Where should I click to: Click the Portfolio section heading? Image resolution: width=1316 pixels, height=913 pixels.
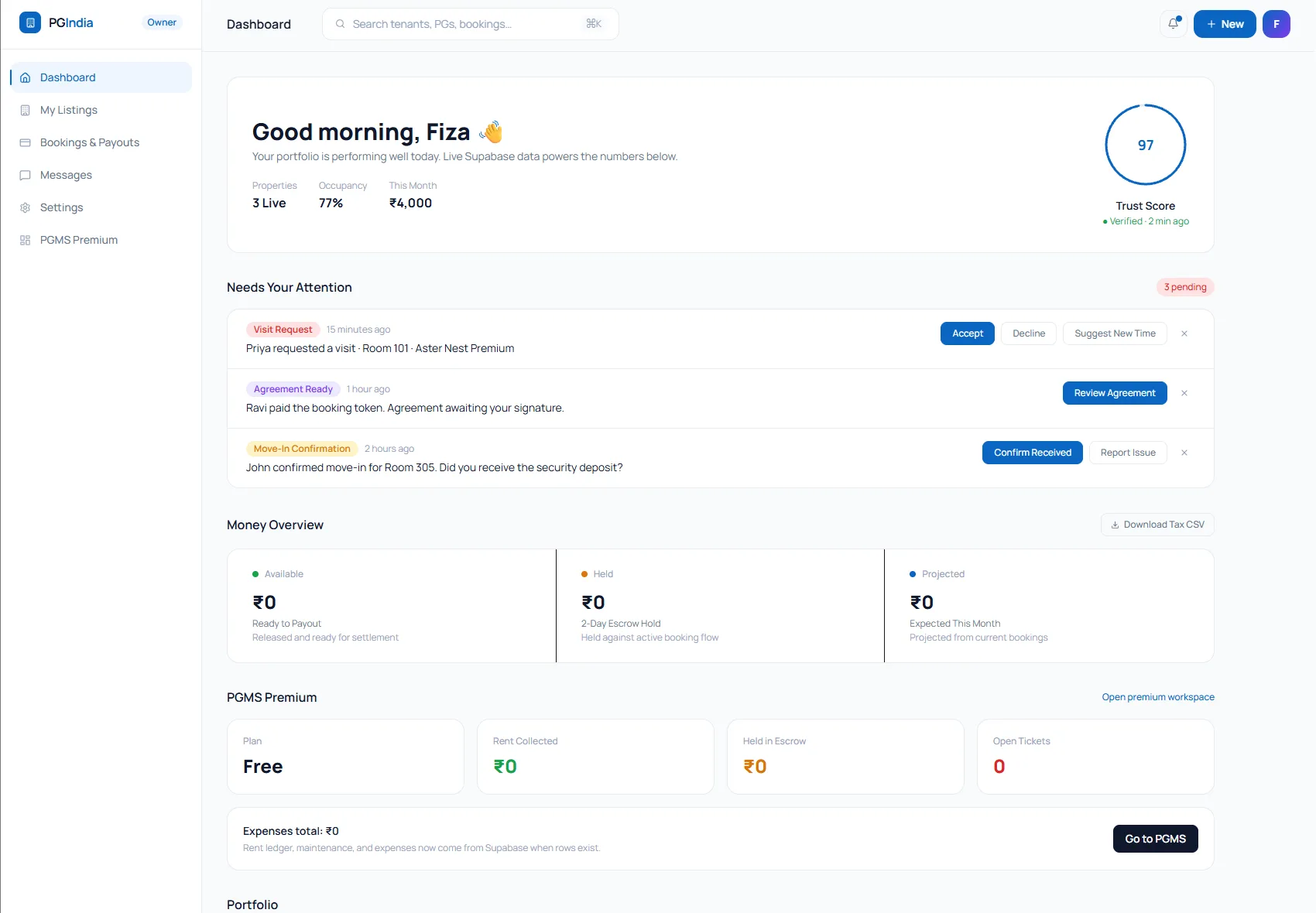point(252,904)
